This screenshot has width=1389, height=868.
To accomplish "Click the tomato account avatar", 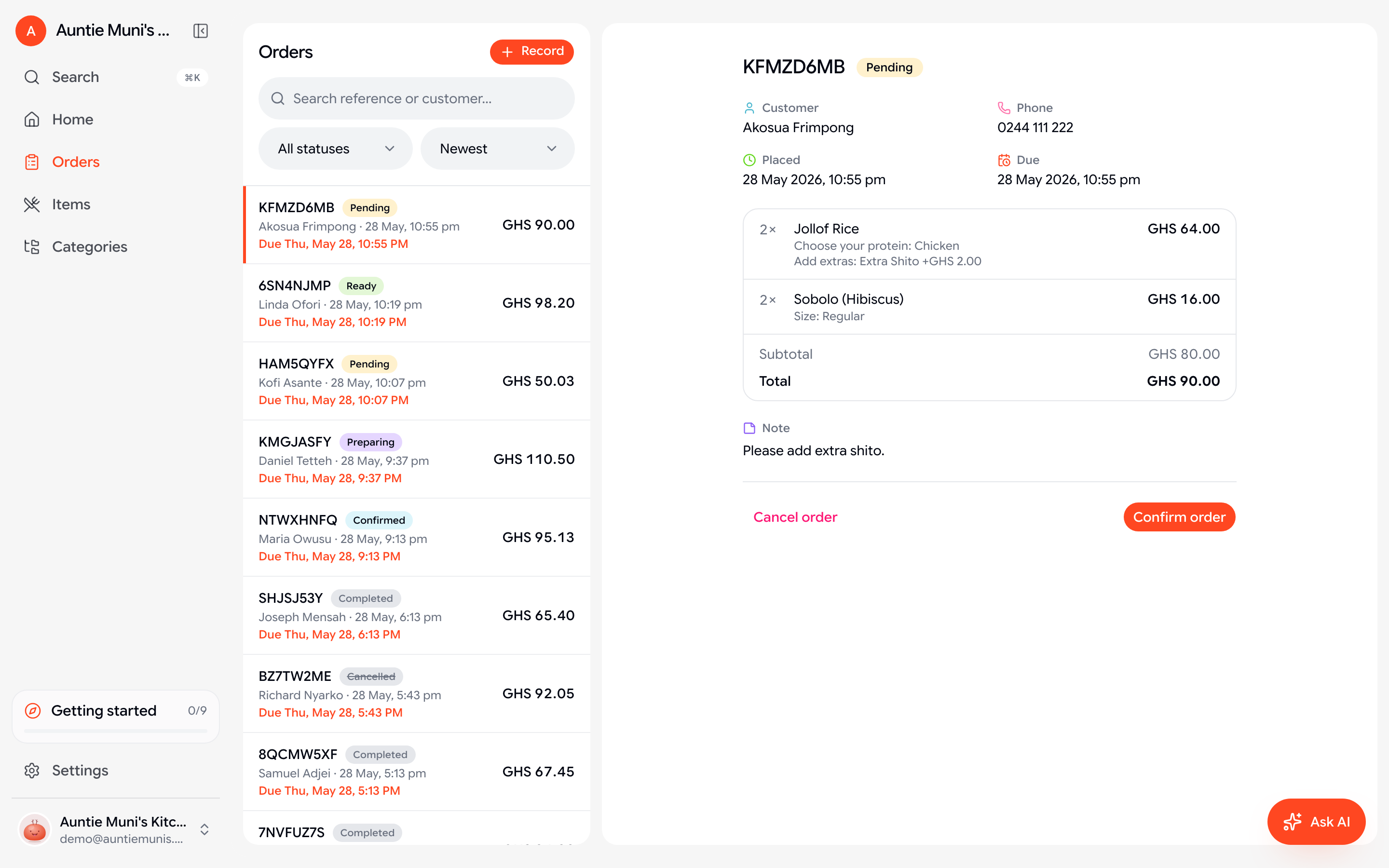I will (34, 829).
